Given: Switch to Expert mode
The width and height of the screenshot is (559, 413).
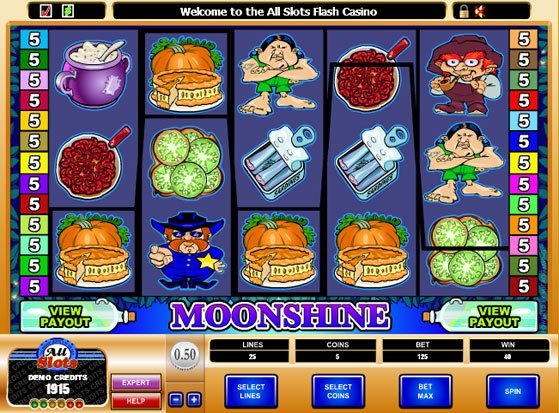Looking at the screenshot, I should coord(136,382).
